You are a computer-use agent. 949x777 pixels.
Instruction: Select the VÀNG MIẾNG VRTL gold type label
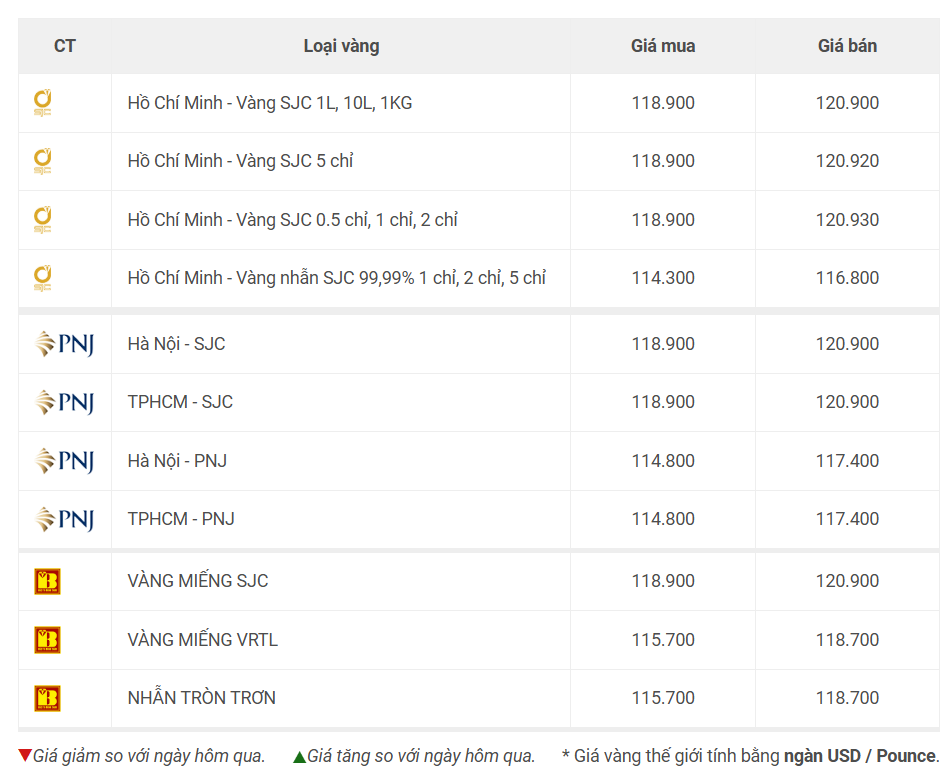203,640
